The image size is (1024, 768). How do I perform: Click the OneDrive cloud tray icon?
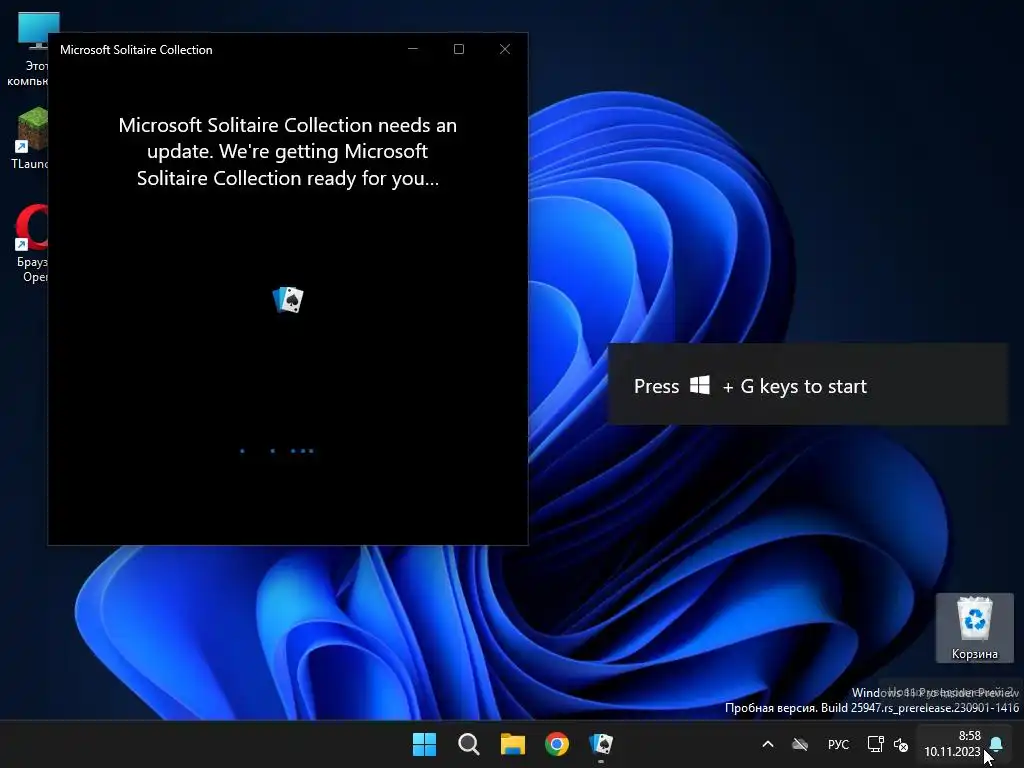click(x=800, y=744)
